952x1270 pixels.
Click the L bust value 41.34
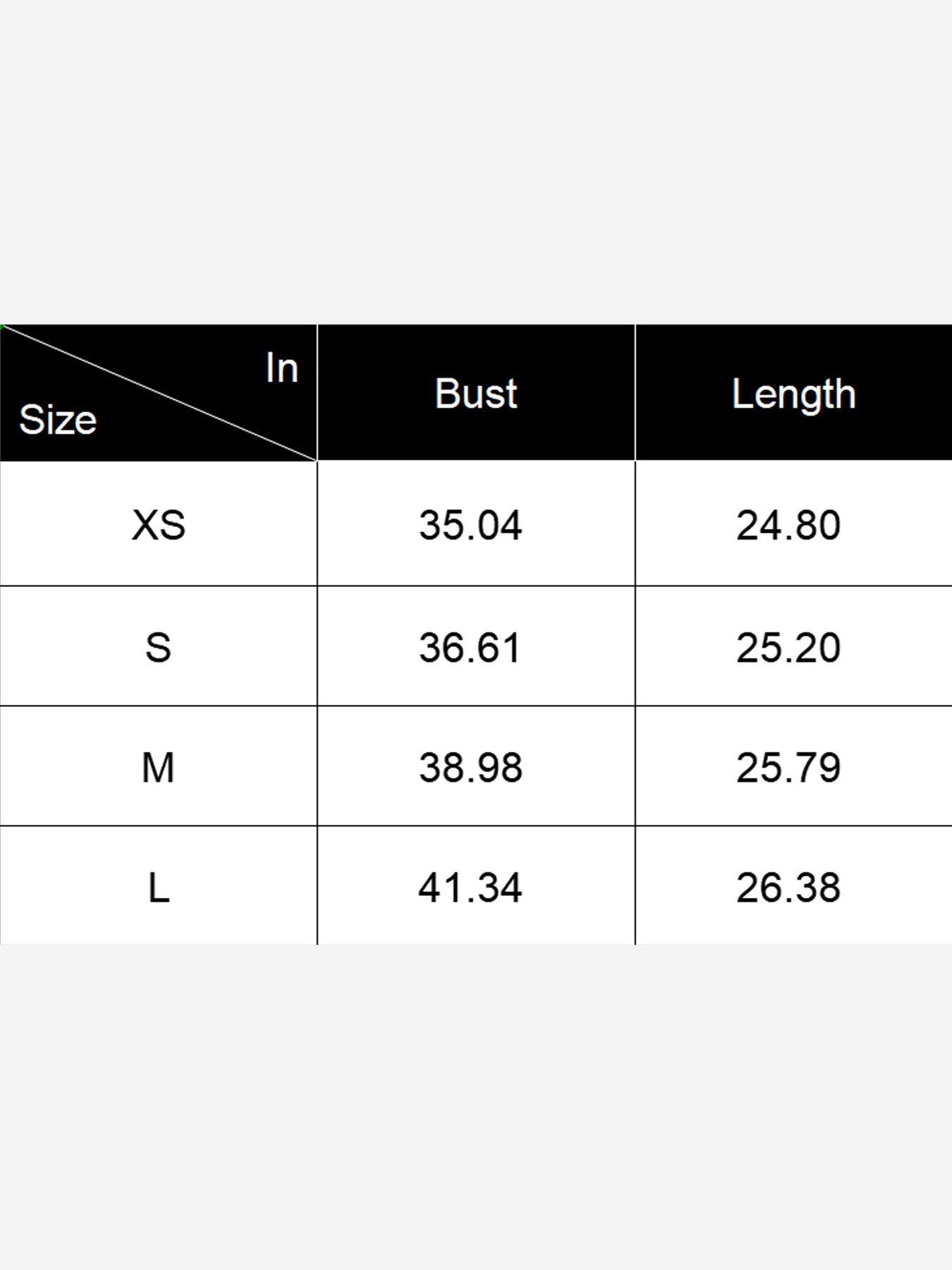[470, 888]
